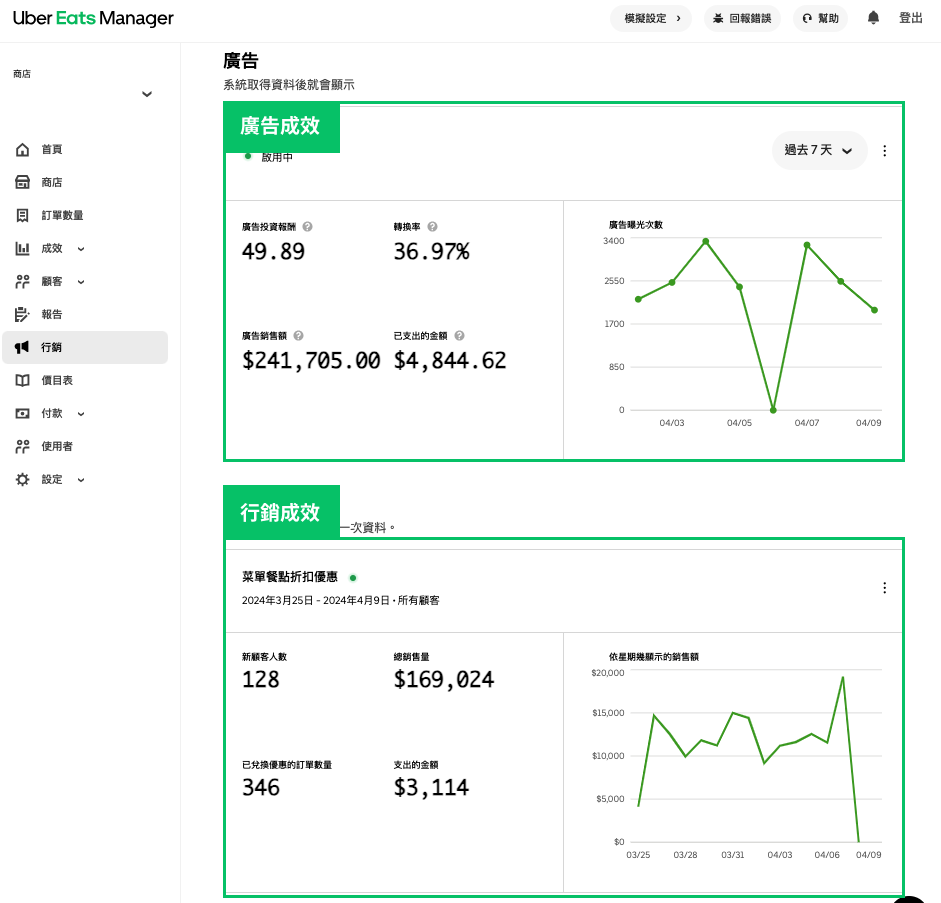Open the 過去 7 天 date range dropdown
The height and width of the screenshot is (903, 941).
tap(819, 151)
